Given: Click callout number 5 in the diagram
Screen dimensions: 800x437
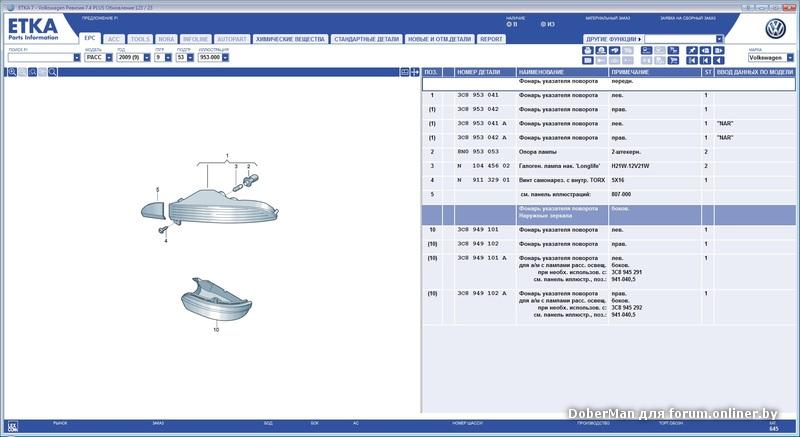Looking at the screenshot, I should click(158, 190).
